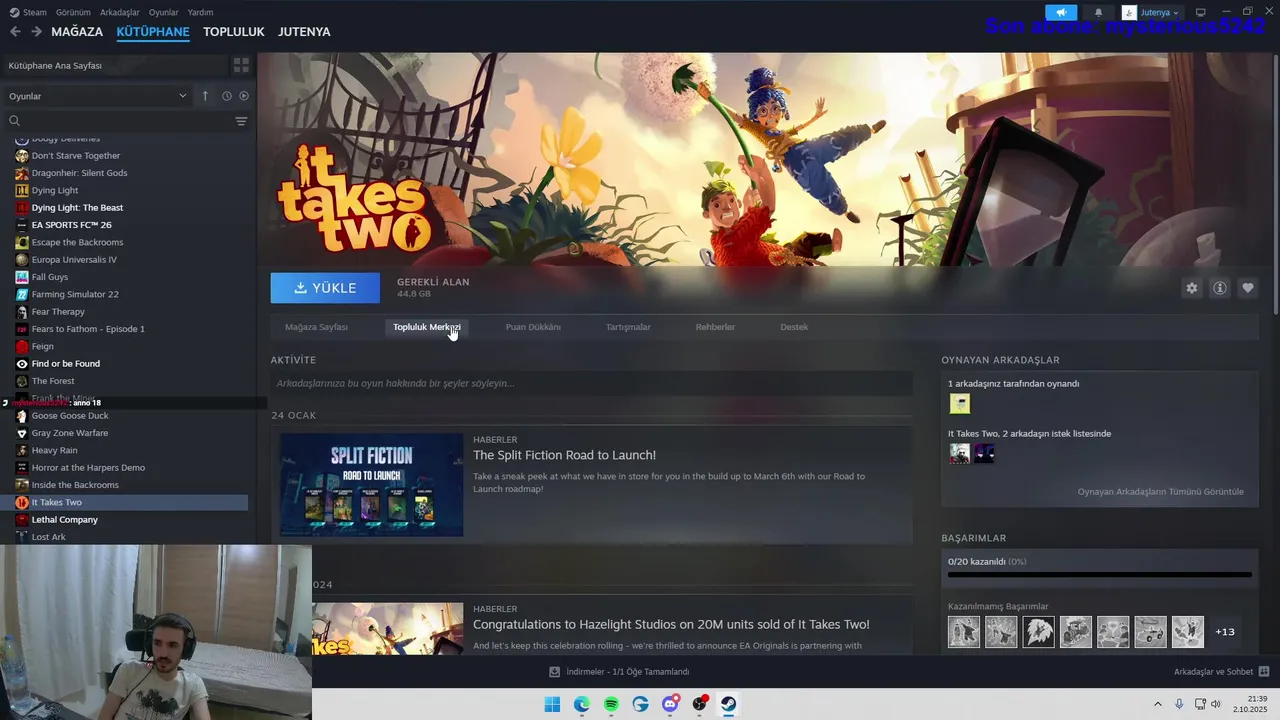Switch to the TOPLULUK section
Image resolution: width=1280 pixels, height=720 pixels.
click(233, 32)
